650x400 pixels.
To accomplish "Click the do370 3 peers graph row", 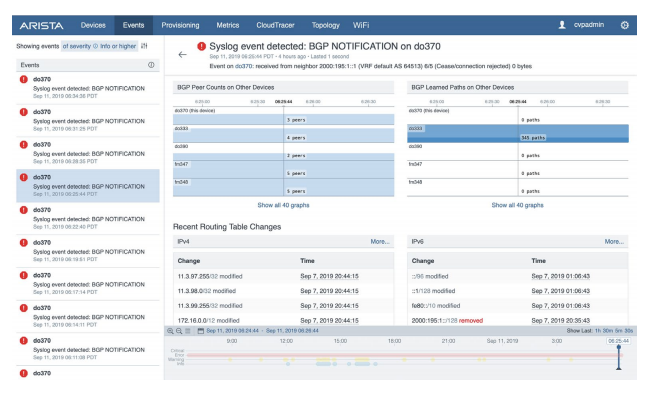I will [x=284, y=116].
